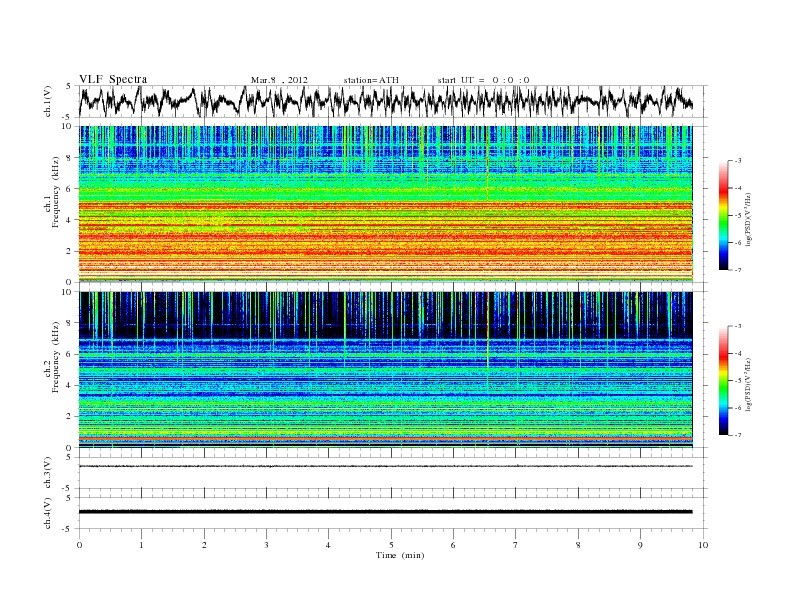This screenshot has height=612, width=792.
Task: Click inside the ch.2 spectrogram panel
Action: coord(386,370)
